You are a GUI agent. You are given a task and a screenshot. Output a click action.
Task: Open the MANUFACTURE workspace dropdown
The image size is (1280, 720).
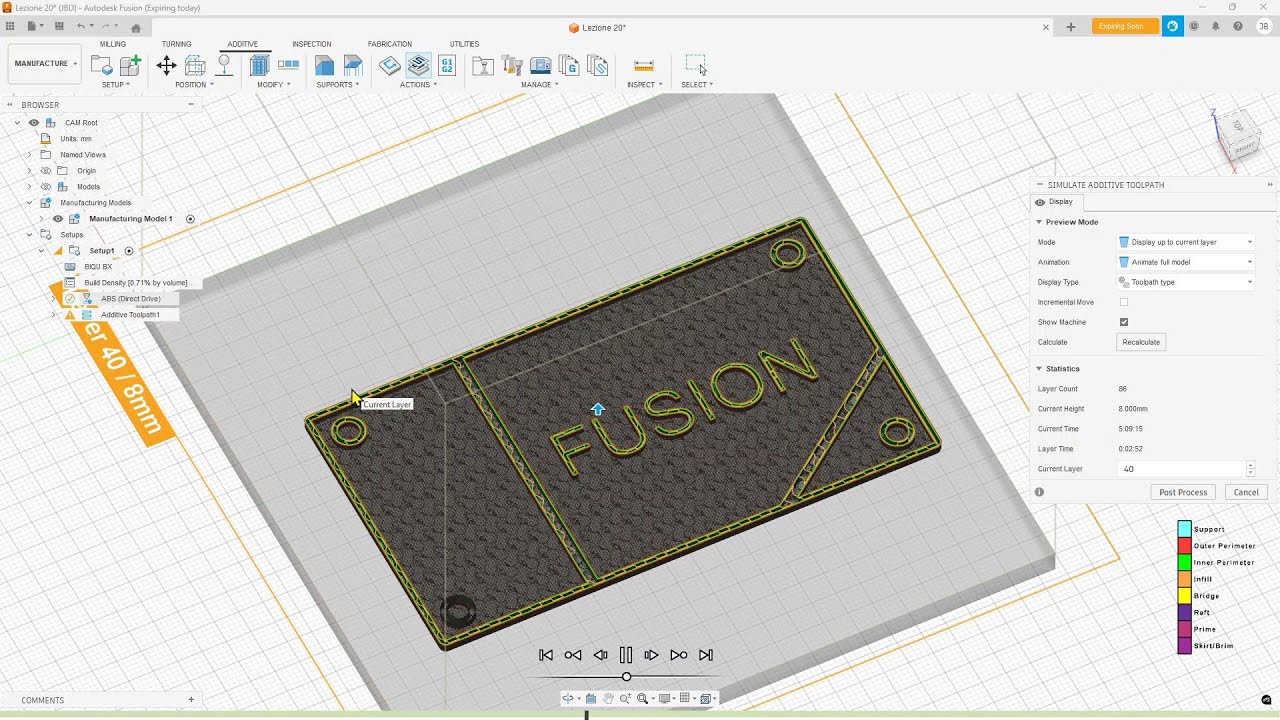tap(44, 64)
